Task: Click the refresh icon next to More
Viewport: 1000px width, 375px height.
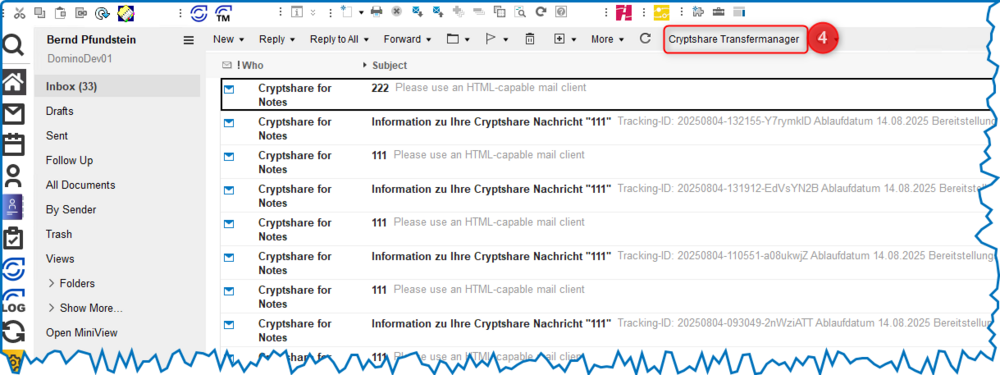Action: pos(645,39)
